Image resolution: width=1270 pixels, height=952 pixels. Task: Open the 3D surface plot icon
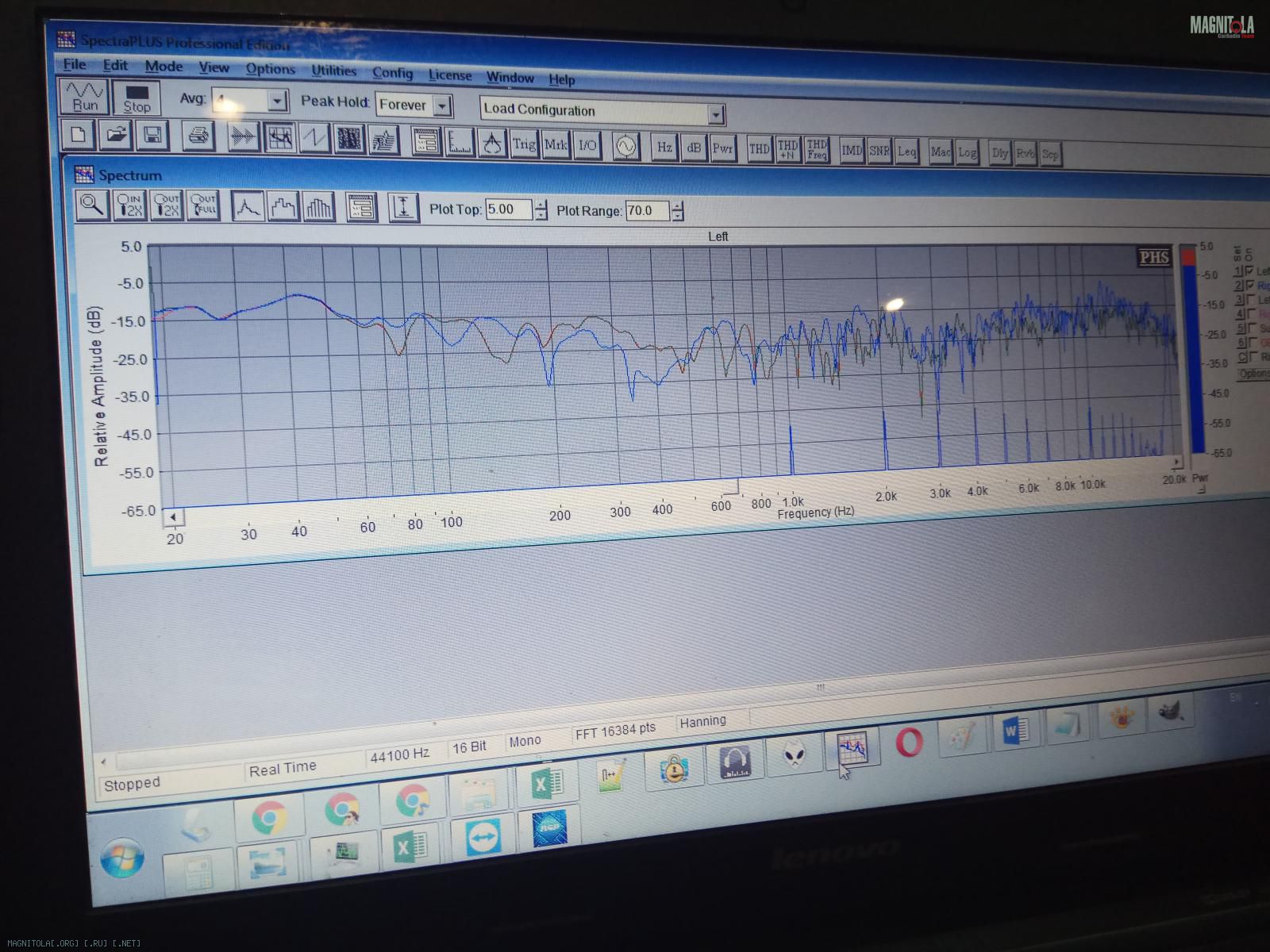point(383,140)
